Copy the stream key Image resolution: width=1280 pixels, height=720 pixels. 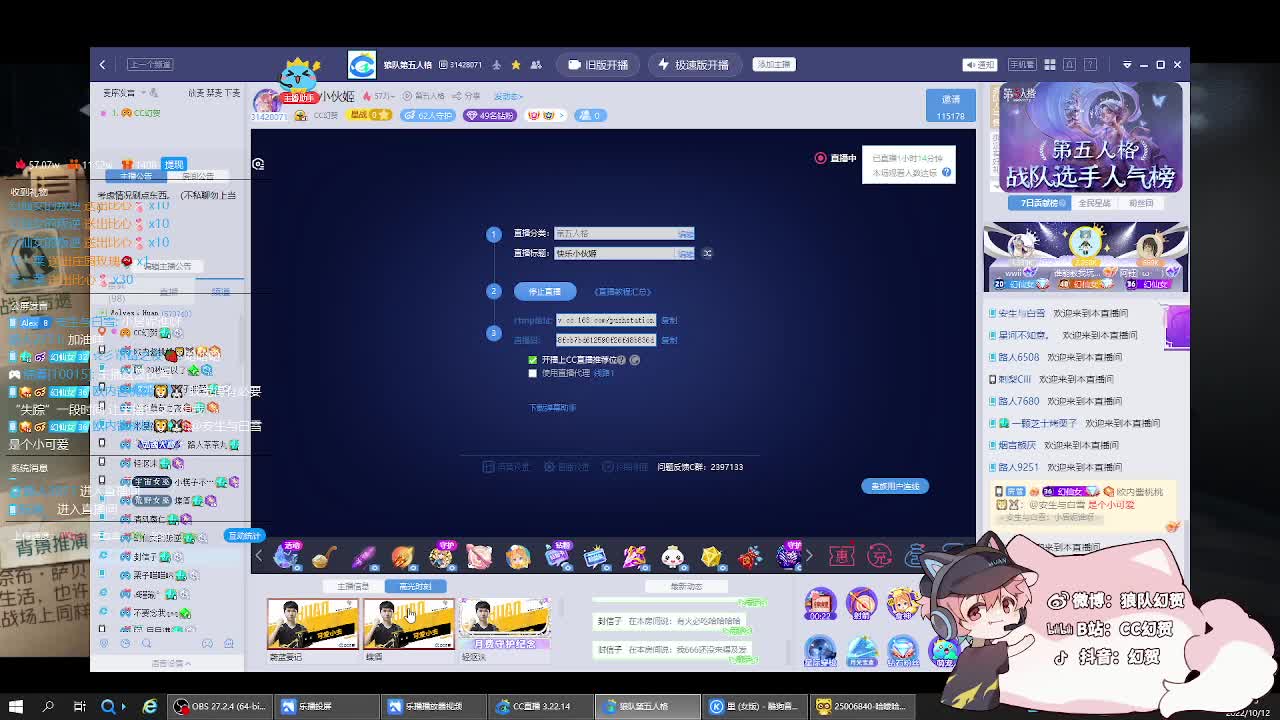tap(669, 340)
